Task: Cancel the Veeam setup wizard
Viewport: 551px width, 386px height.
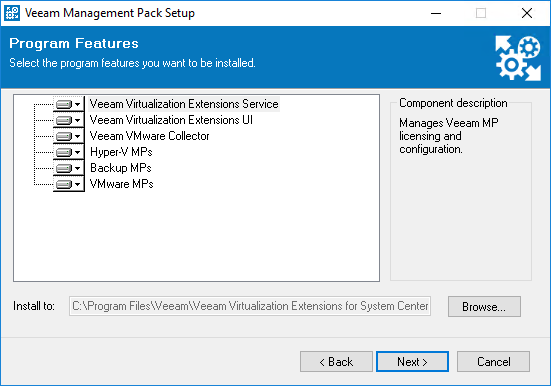Action: [493, 361]
